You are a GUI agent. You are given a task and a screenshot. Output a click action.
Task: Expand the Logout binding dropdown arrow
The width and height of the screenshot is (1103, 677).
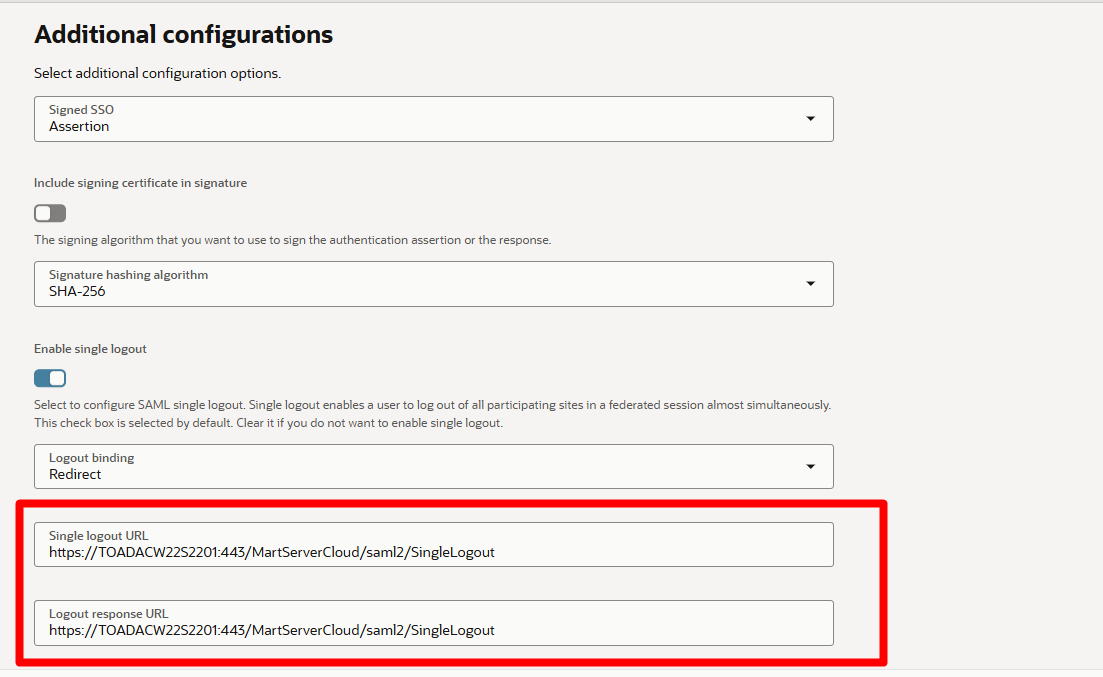click(x=810, y=467)
